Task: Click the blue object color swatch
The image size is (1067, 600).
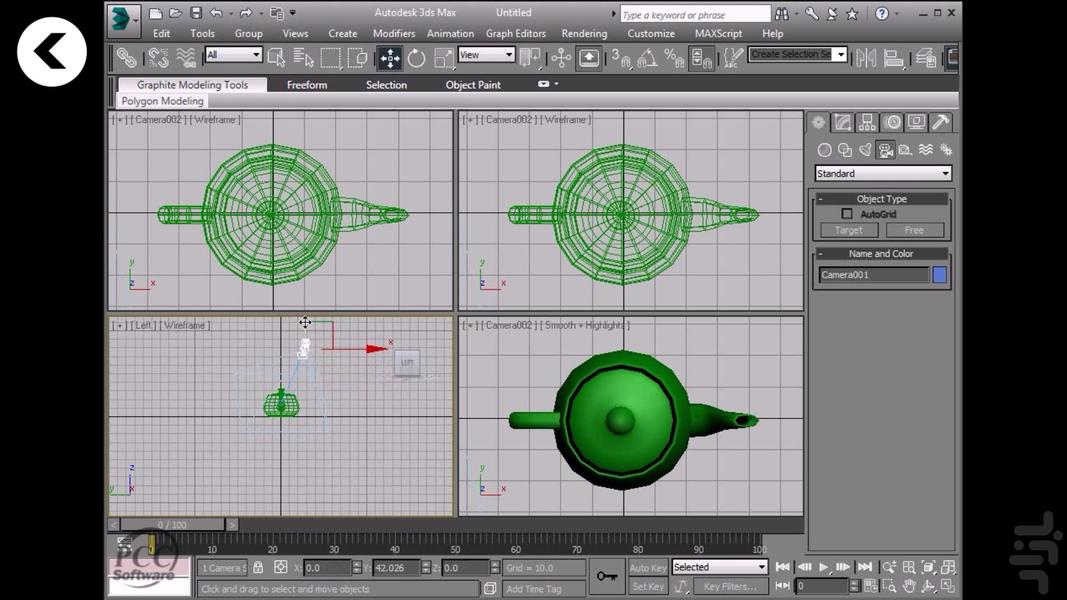Action: coord(940,275)
